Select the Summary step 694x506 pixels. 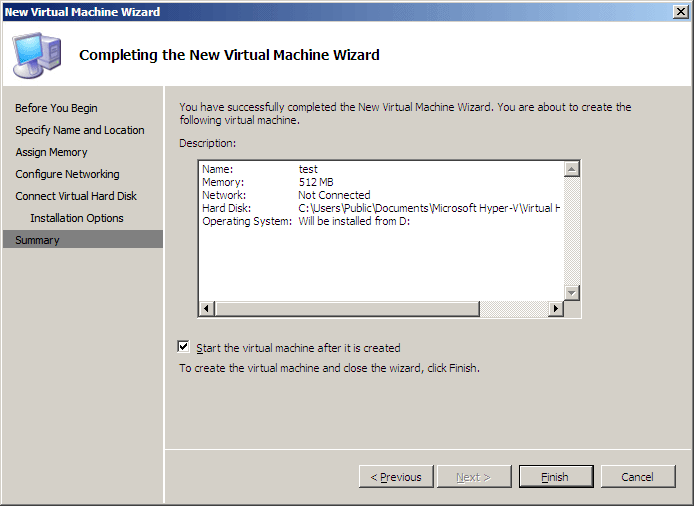tap(83, 239)
